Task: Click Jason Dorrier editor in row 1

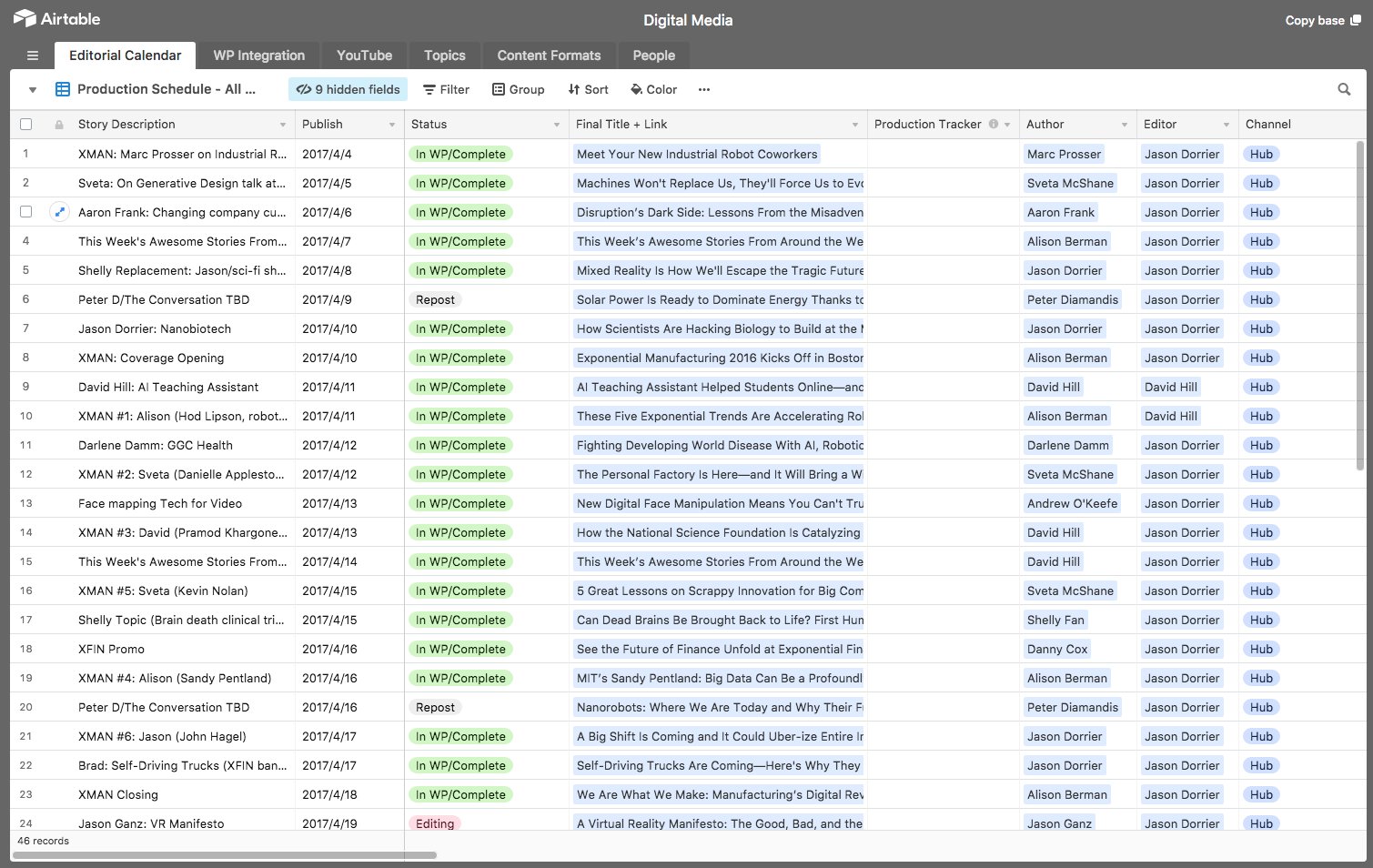Action: click(x=1182, y=154)
